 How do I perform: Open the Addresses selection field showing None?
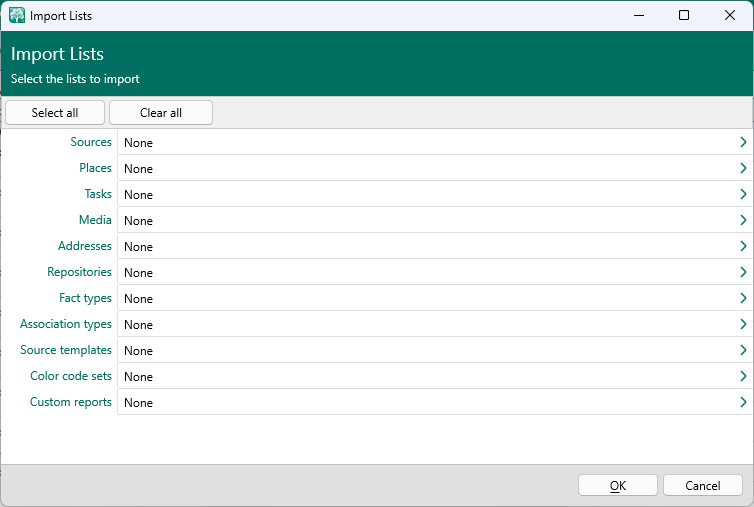point(434,246)
